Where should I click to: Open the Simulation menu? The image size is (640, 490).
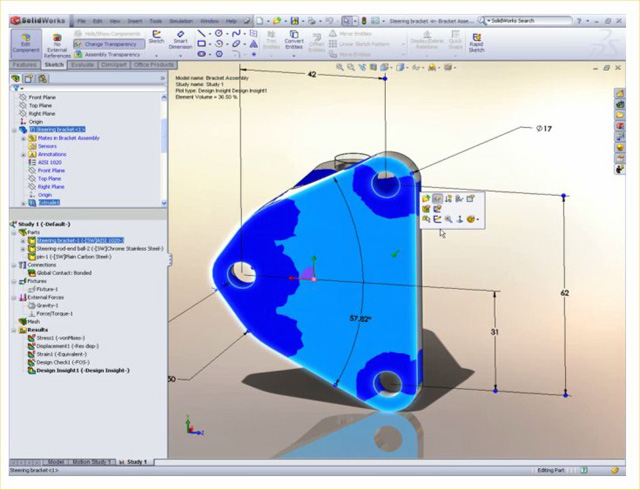click(x=180, y=20)
